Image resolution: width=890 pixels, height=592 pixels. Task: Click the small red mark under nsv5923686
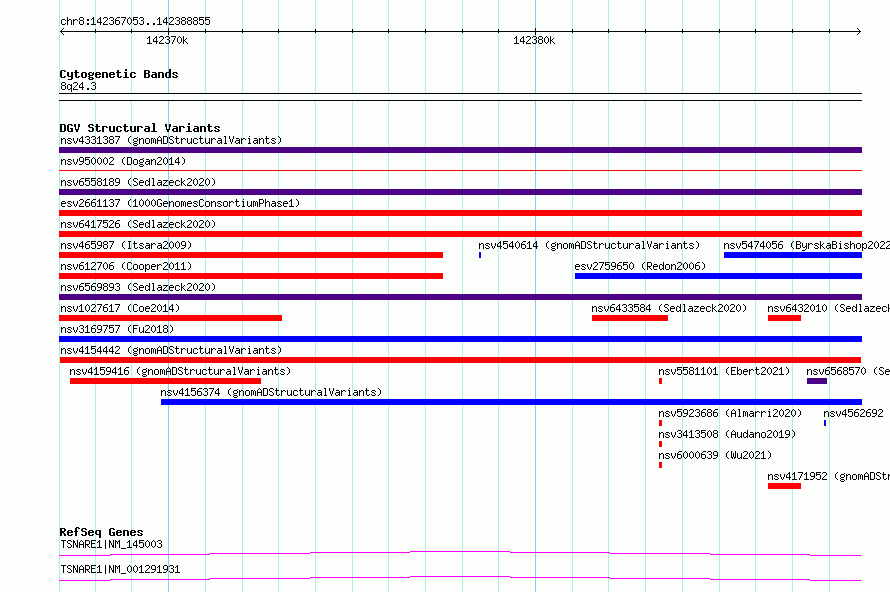[x=661, y=423]
